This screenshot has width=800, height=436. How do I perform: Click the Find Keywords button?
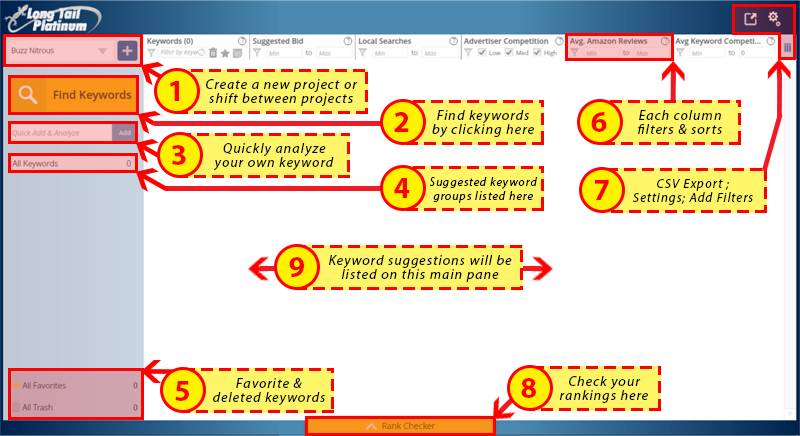tap(73, 95)
